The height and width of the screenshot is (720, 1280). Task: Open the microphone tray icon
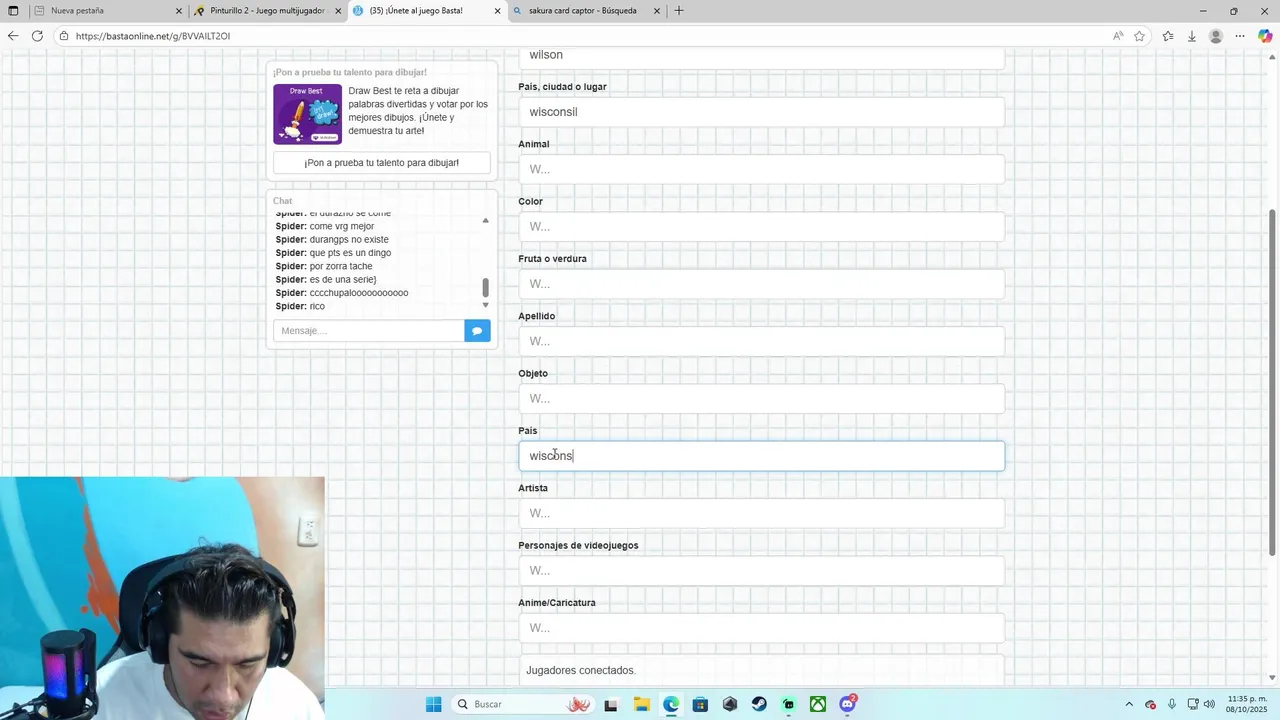coord(1171,704)
